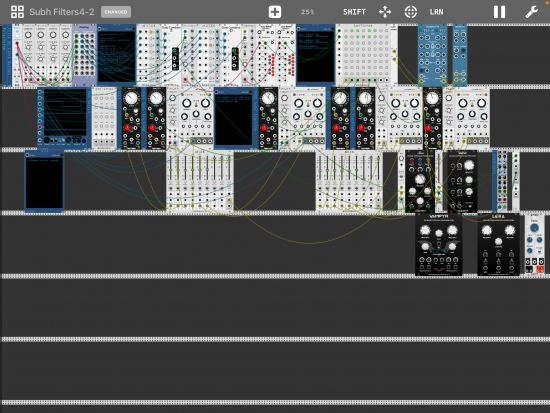Select the lavender jack matrix module
This screenshot has height=413, width=550.
84,55
